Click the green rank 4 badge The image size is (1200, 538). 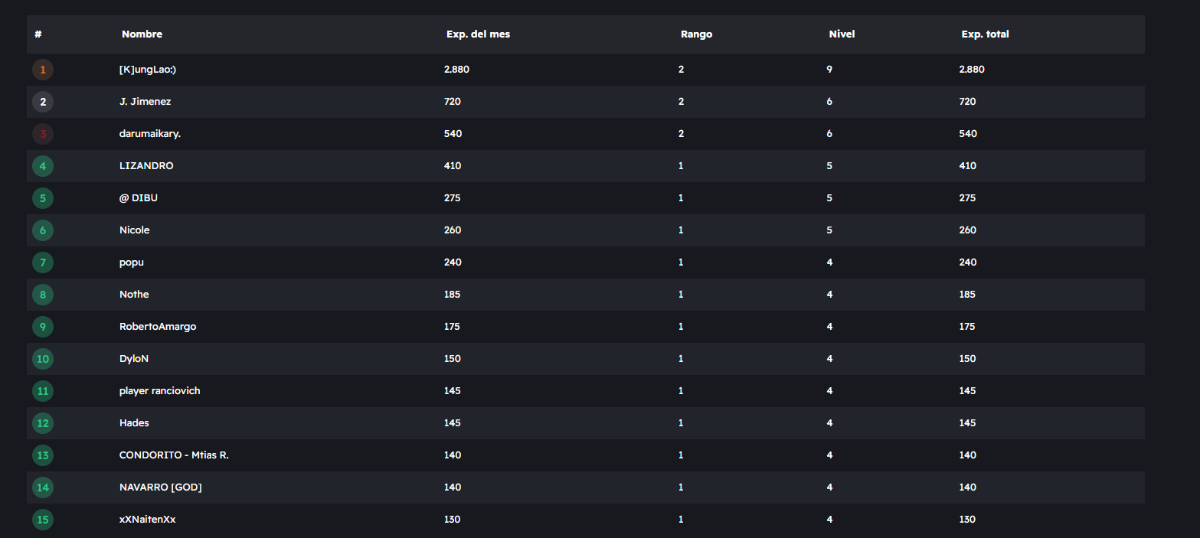point(42,166)
